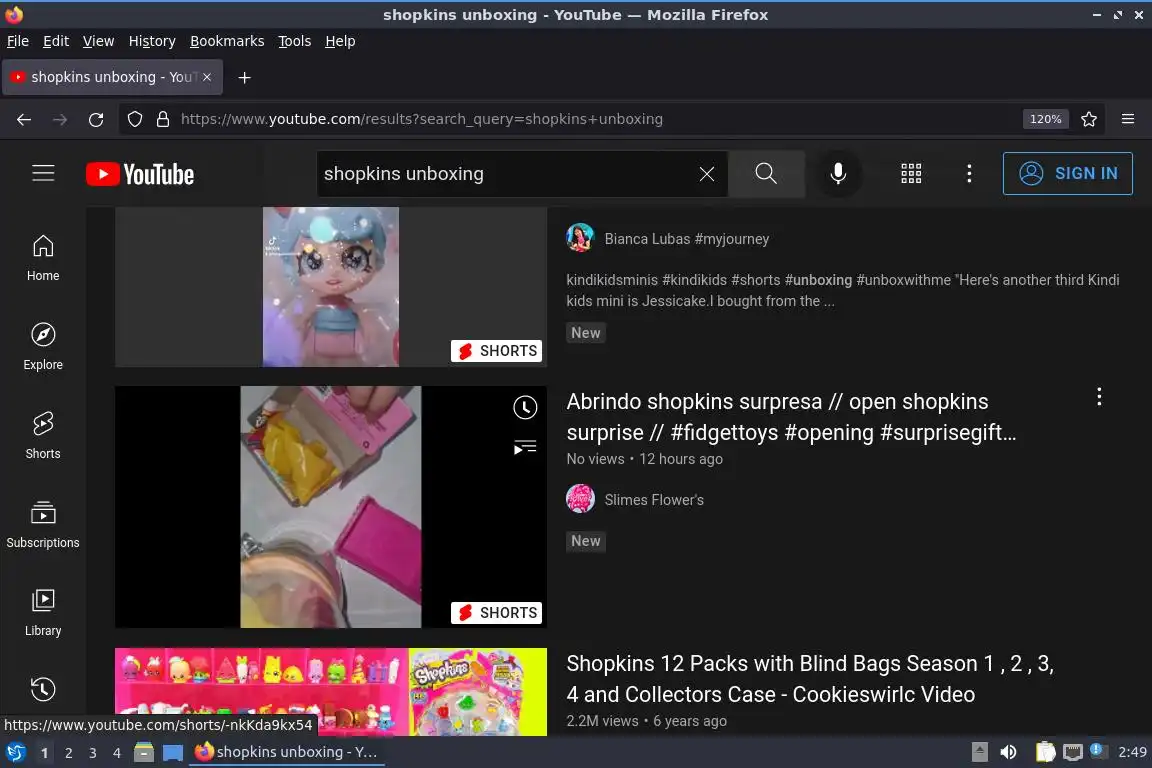
Task: Open Explore in sidebar
Action: tap(43, 347)
